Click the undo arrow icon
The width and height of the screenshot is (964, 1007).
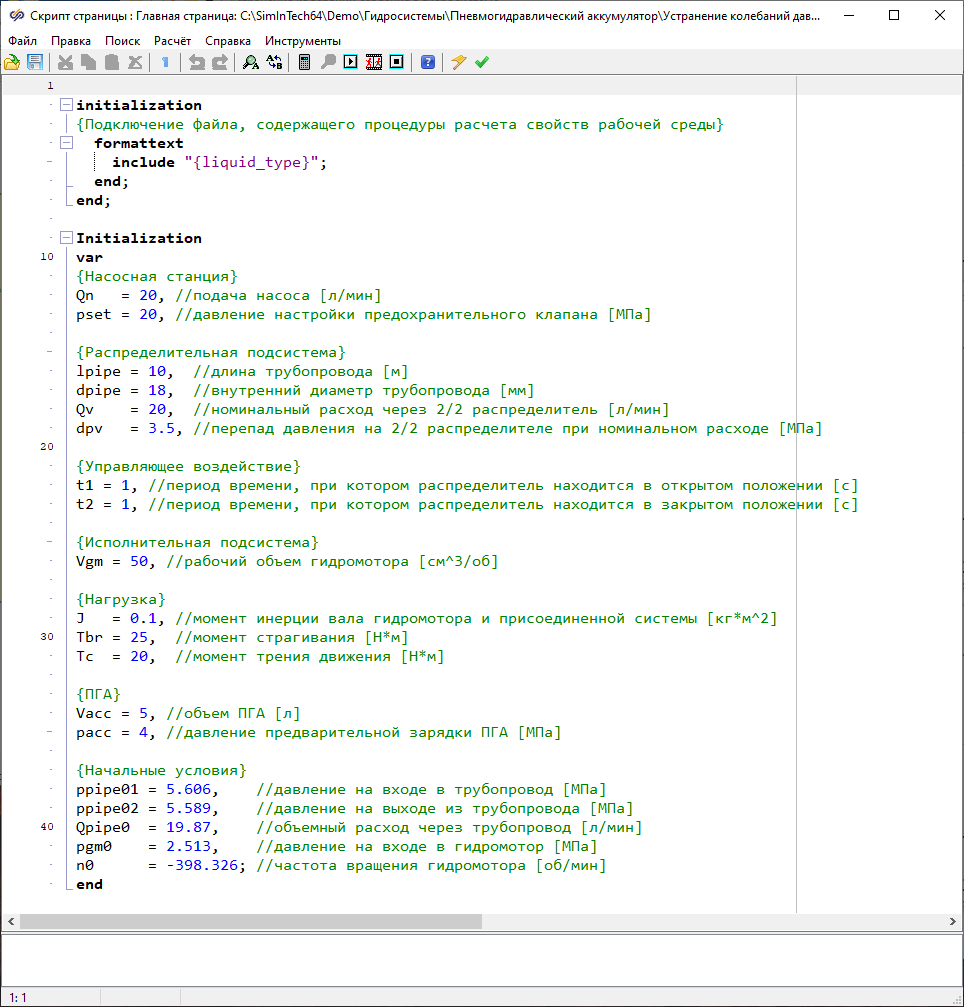[197, 62]
